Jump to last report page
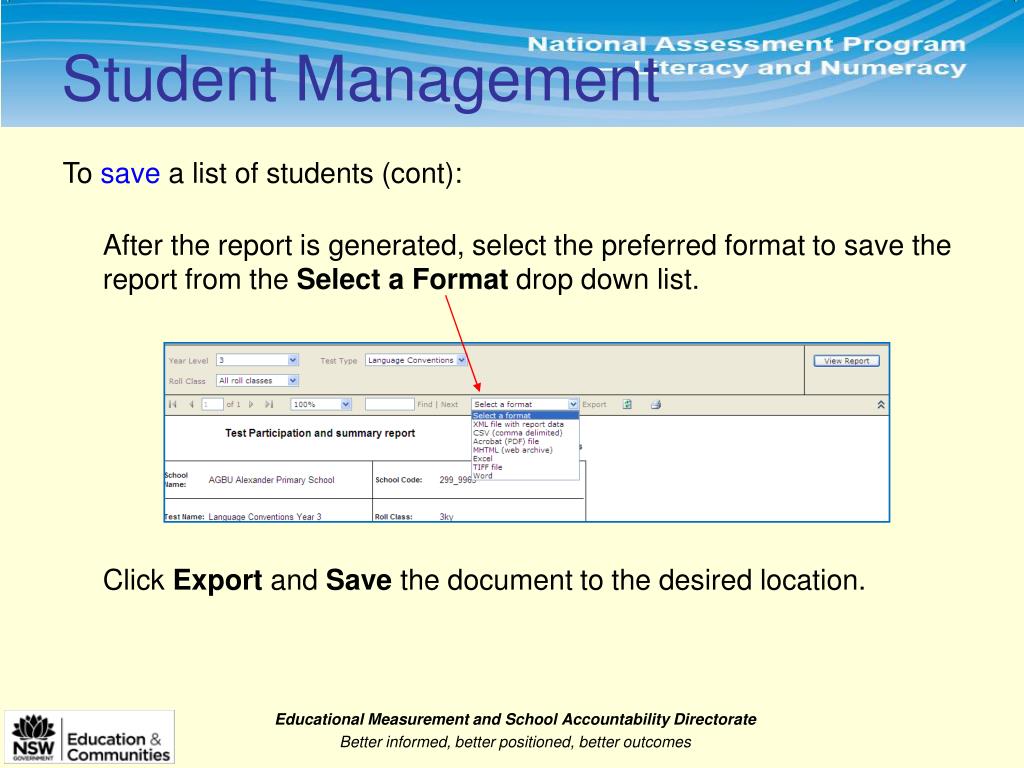Image resolution: width=1024 pixels, height=768 pixels. click(x=269, y=404)
